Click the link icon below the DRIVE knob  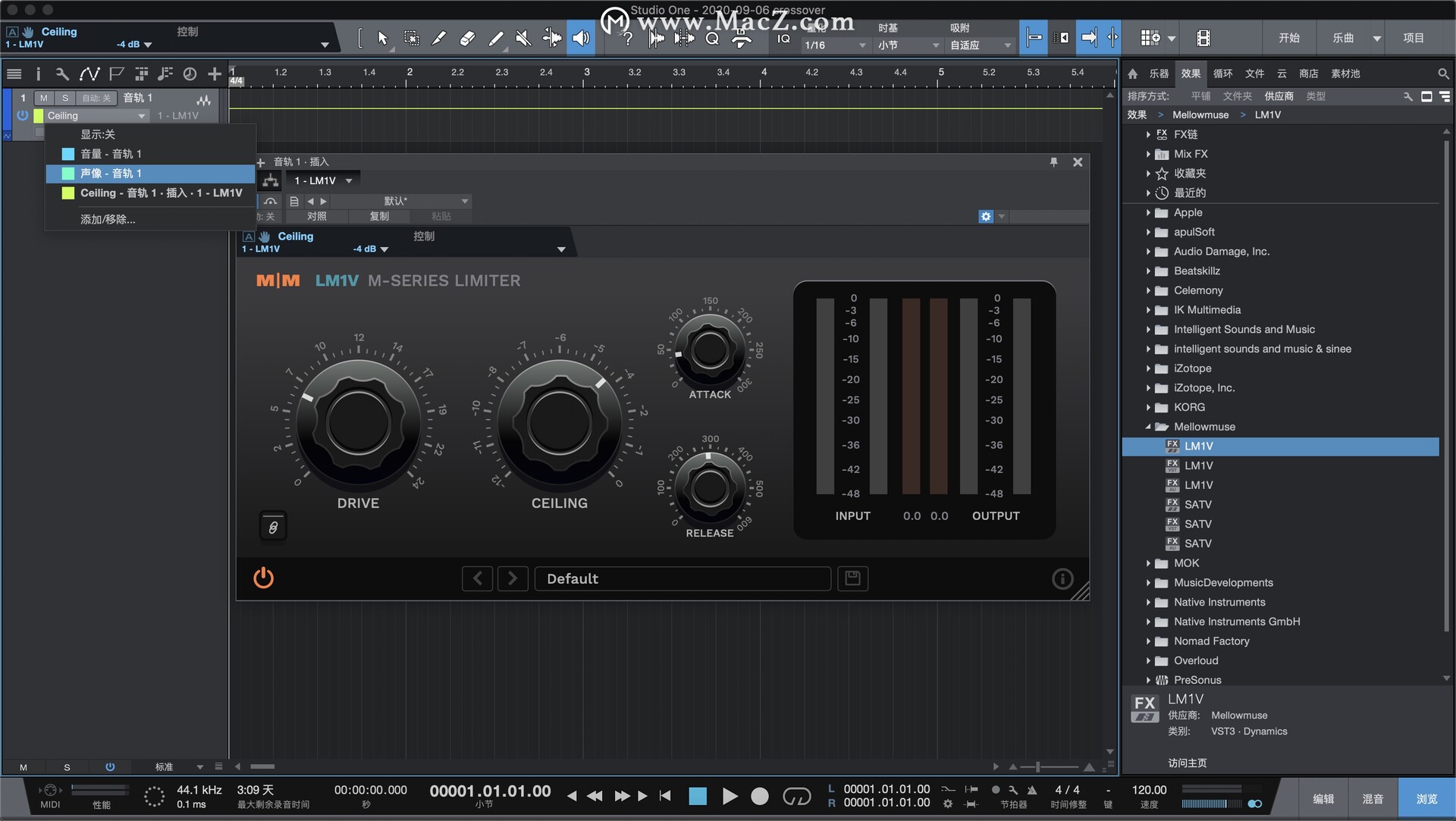[x=273, y=527]
